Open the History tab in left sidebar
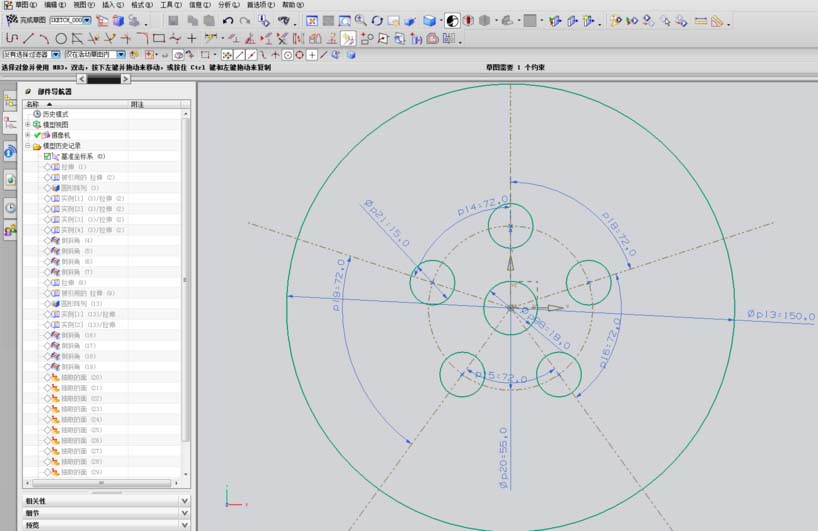This screenshot has width=818, height=531. coord(10,207)
